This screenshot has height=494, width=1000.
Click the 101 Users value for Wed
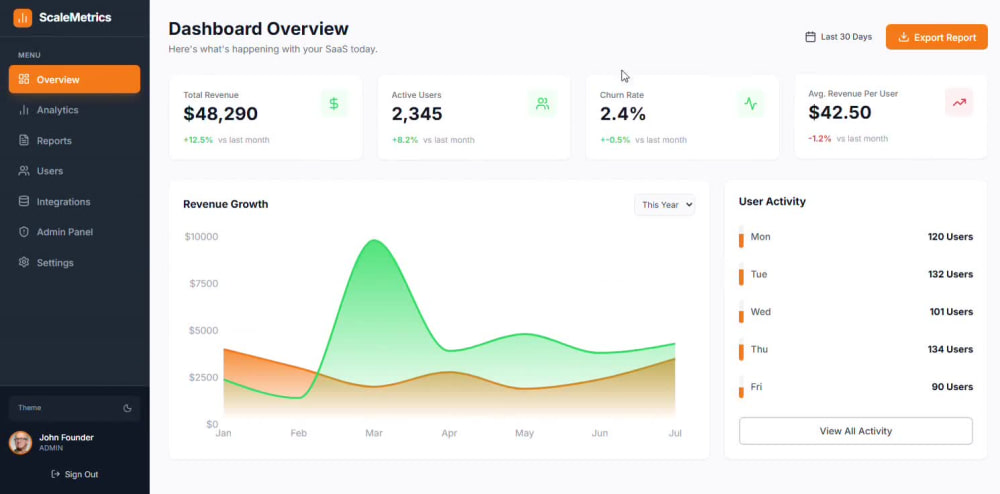click(952, 312)
